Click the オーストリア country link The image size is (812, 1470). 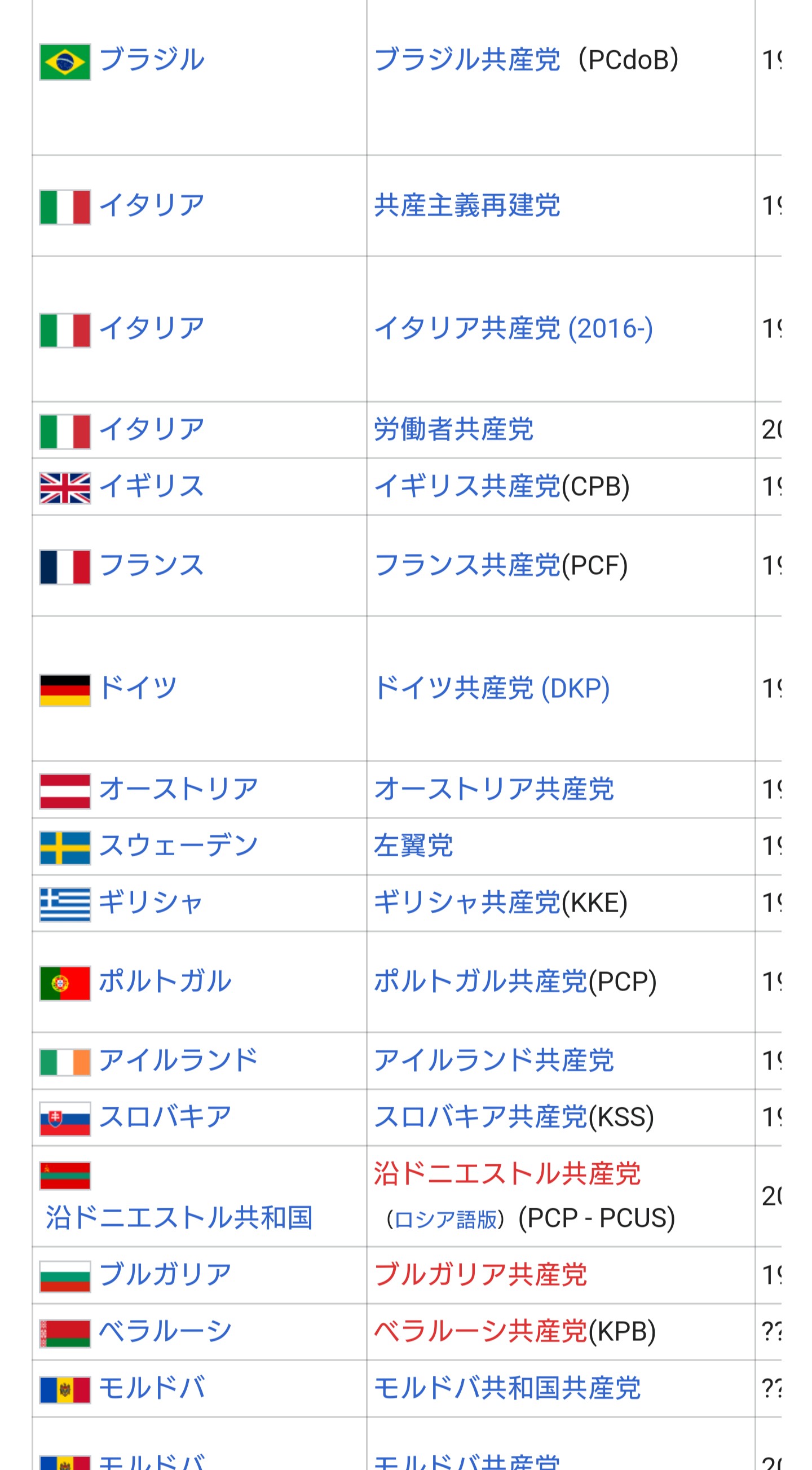179,789
